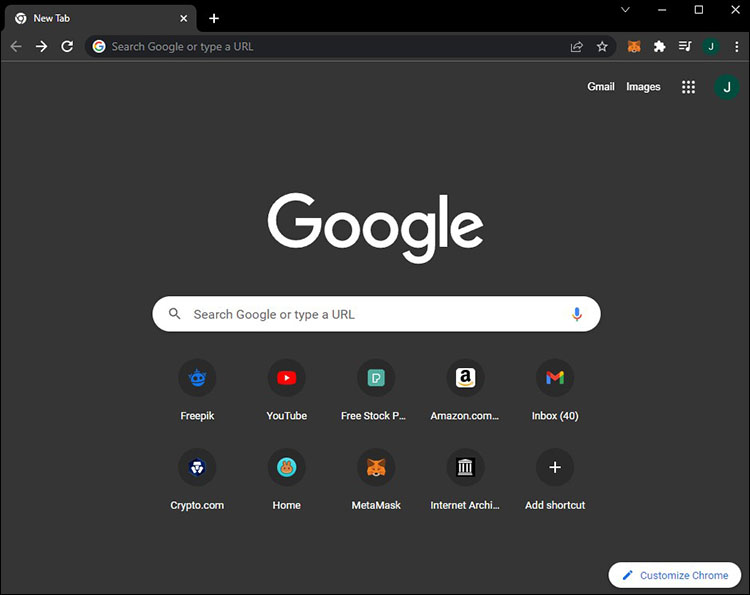Click the back navigation arrow
This screenshot has height=595, width=750.
tap(16, 46)
